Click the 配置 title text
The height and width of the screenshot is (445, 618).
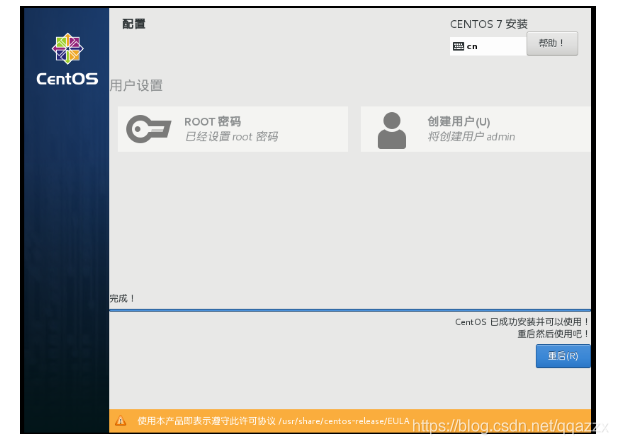pos(134,24)
